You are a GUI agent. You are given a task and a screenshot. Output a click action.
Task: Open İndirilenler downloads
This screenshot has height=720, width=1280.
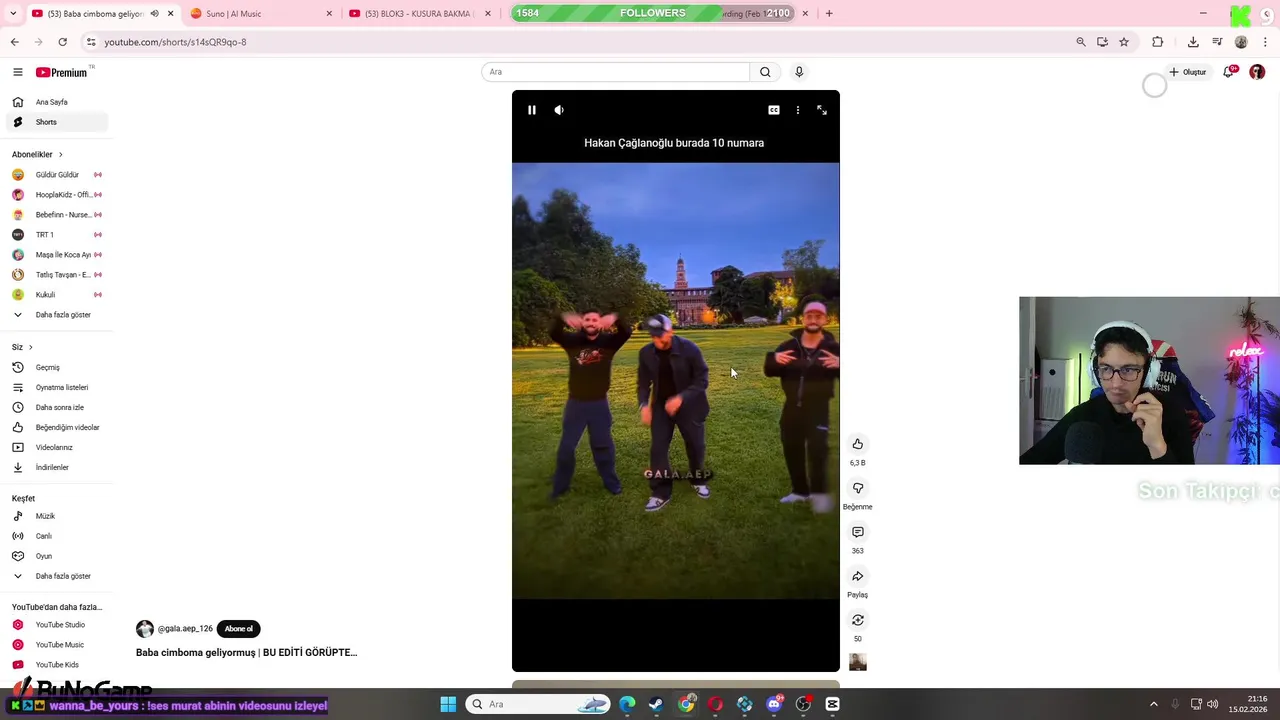[56, 467]
